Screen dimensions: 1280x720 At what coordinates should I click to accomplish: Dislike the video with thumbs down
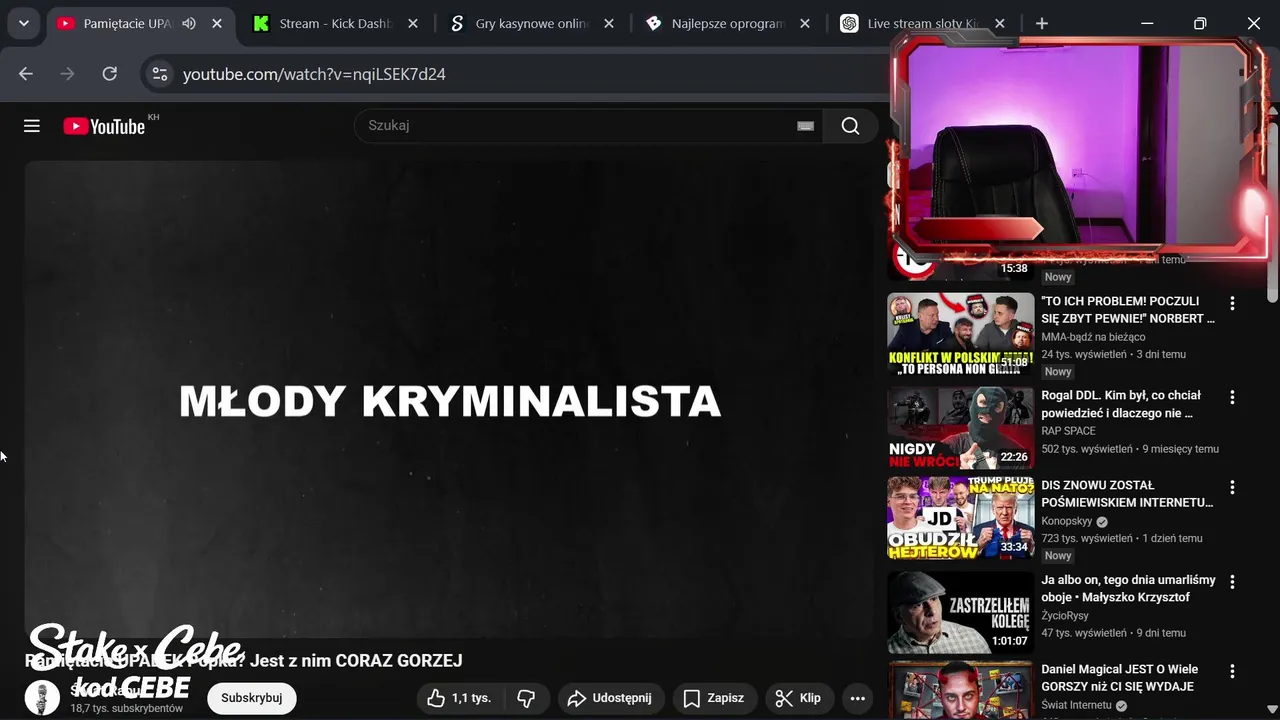pos(526,698)
